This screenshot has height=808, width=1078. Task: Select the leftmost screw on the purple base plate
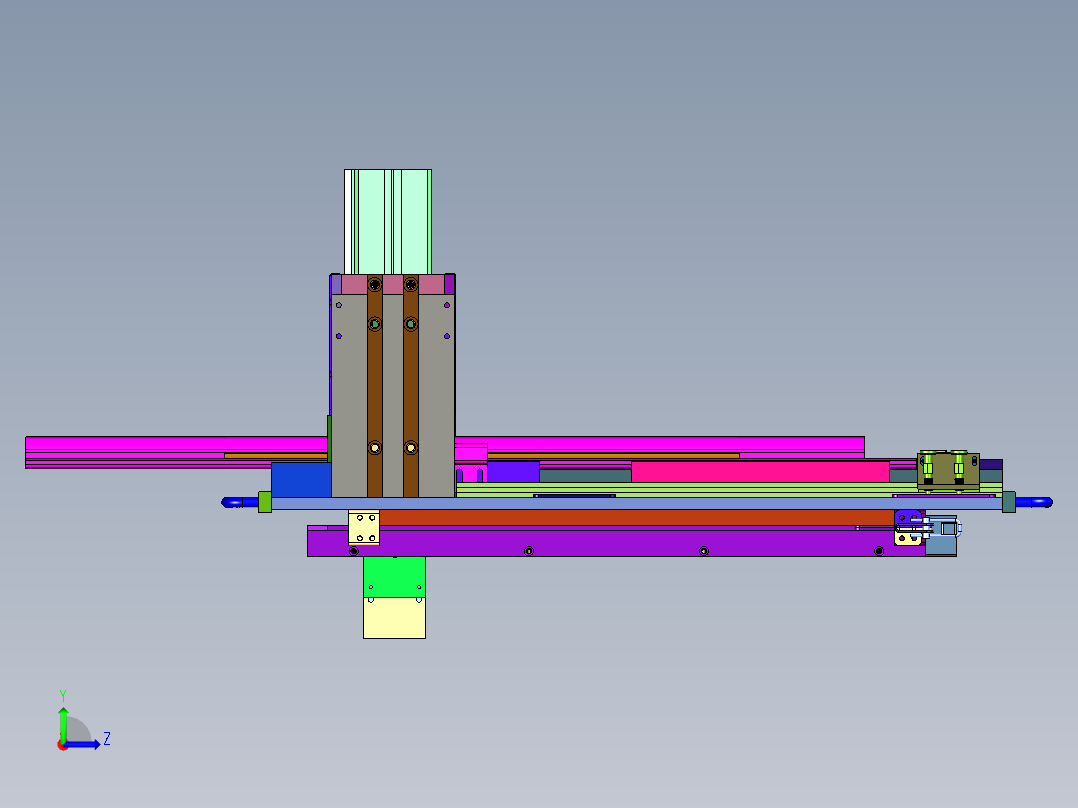pyautogui.click(x=353, y=551)
